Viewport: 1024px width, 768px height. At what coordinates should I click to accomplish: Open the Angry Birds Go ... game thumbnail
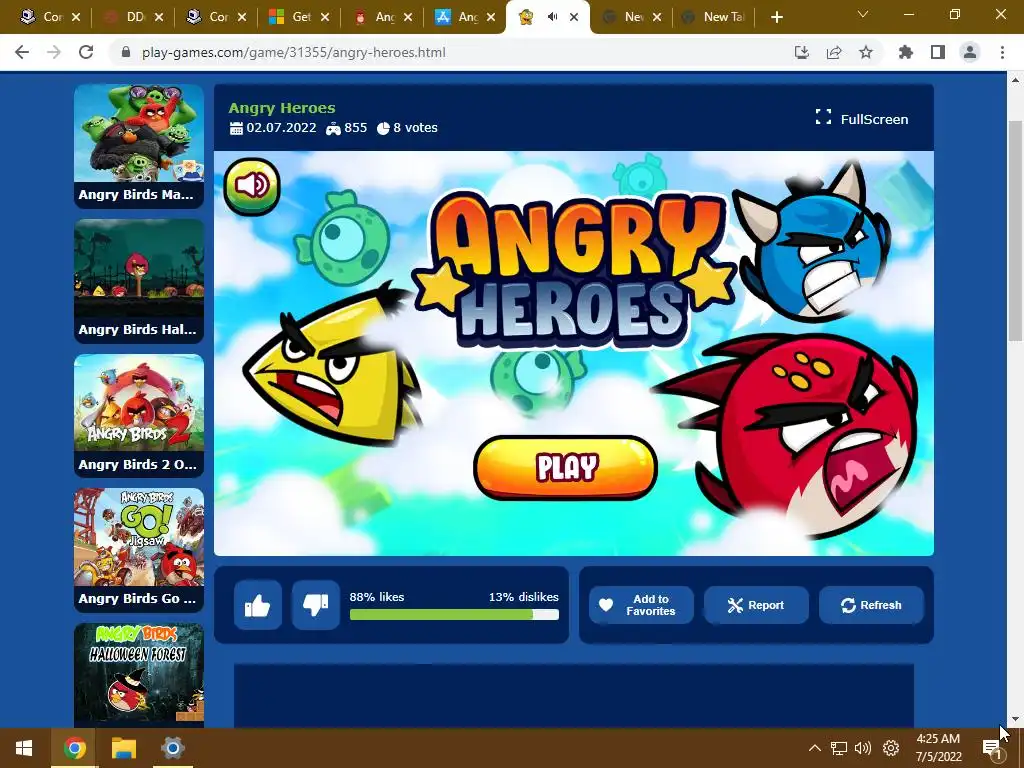point(139,551)
